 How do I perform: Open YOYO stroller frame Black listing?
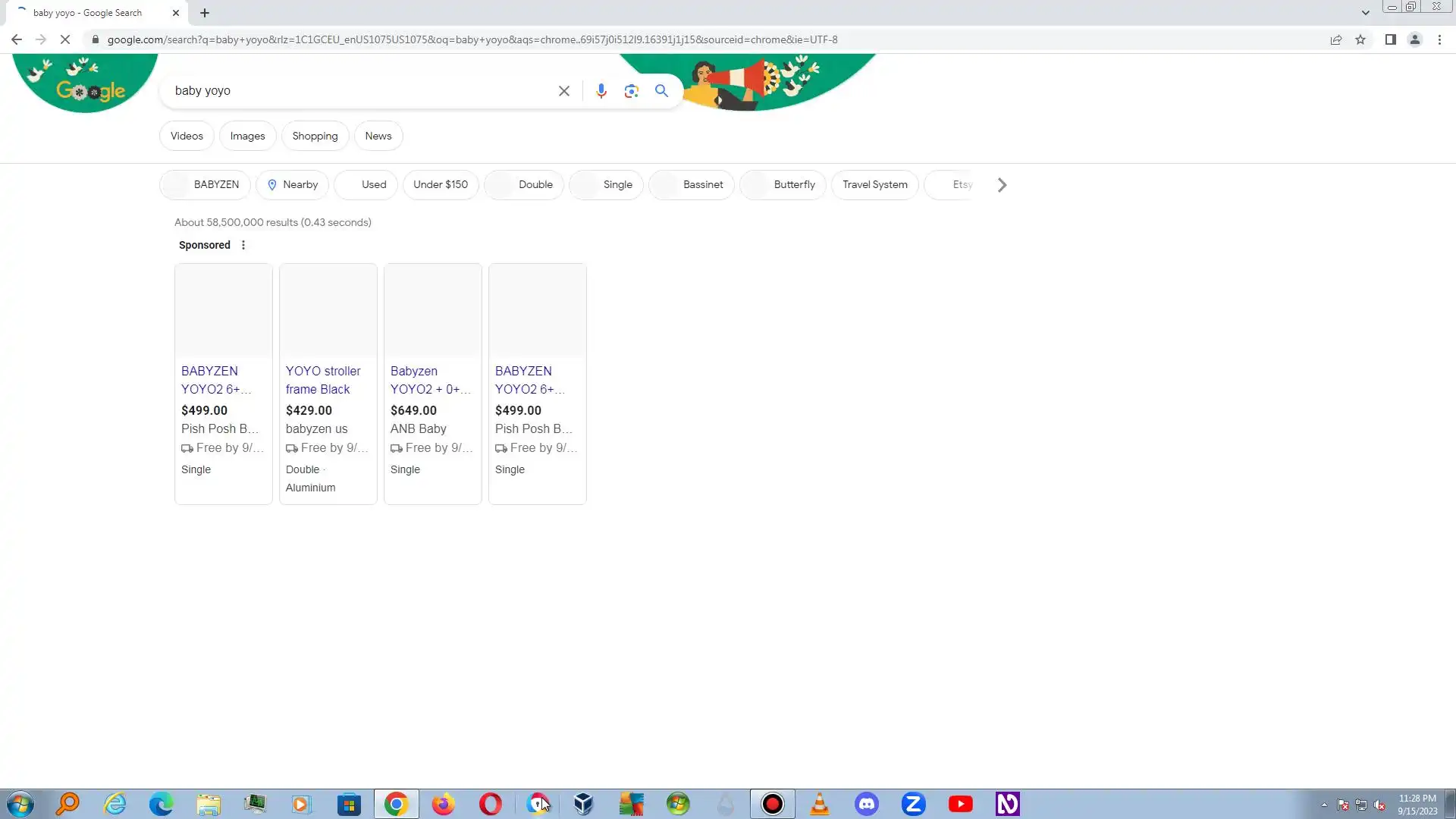click(323, 380)
